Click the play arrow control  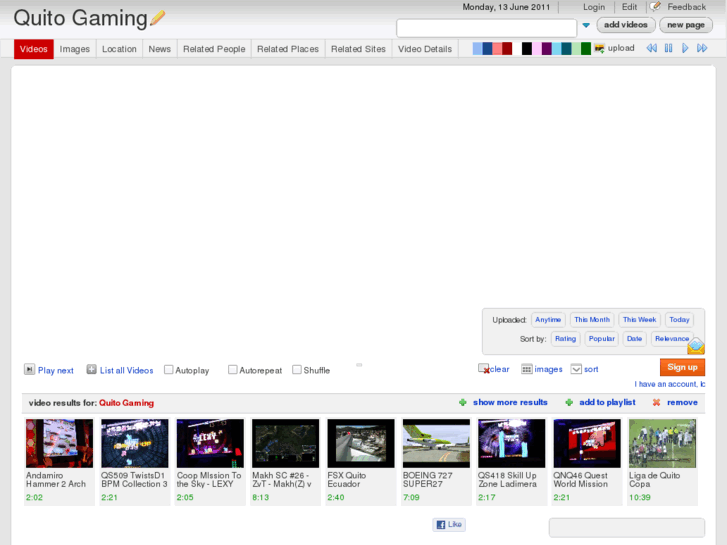point(685,48)
